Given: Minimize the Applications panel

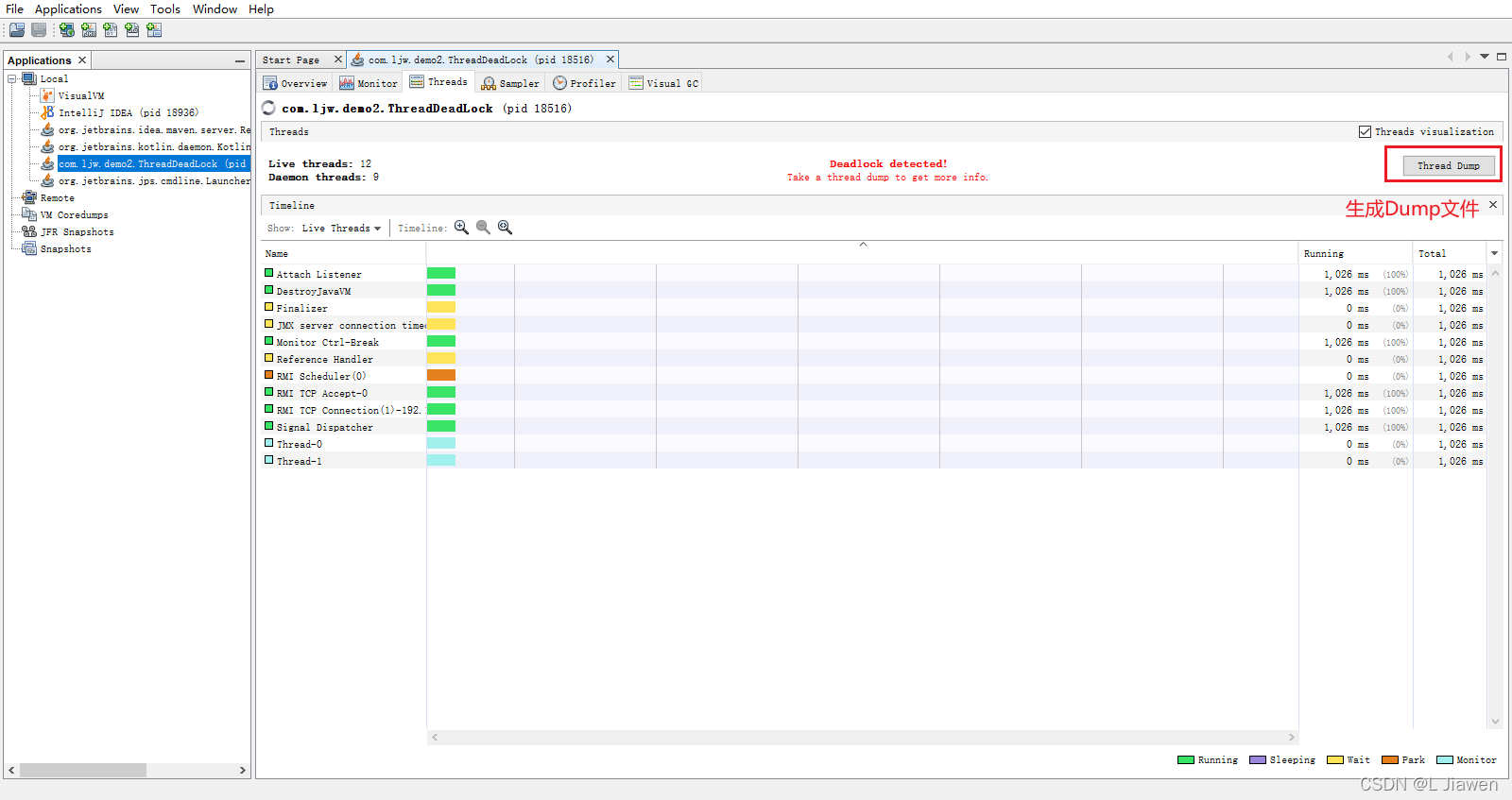Looking at the screenshot, I should 240,60.
